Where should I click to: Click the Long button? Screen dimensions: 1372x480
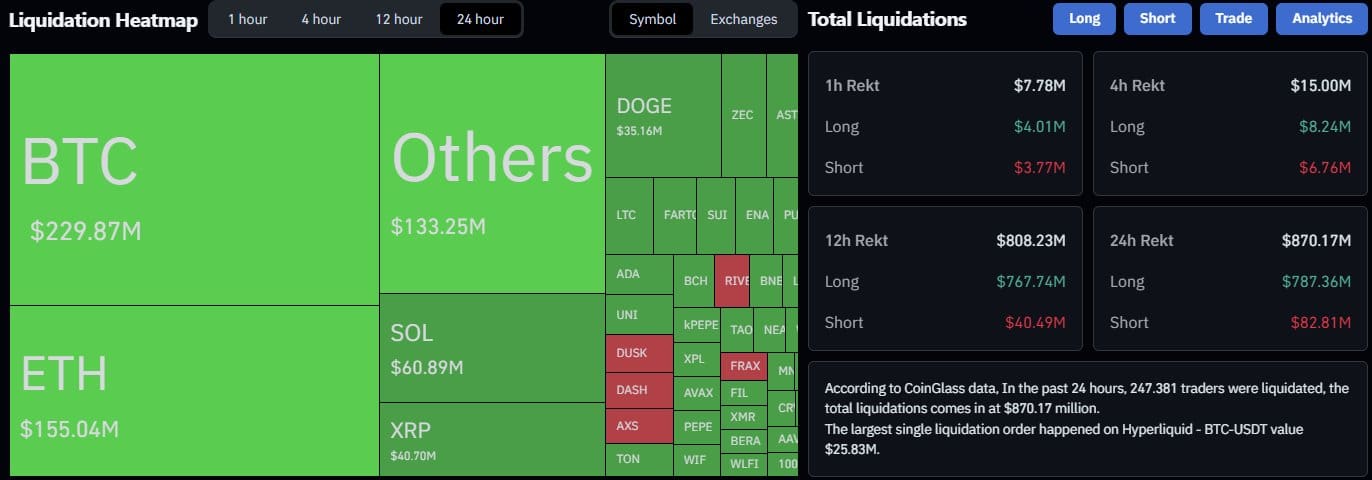[x=1084, y=19]
